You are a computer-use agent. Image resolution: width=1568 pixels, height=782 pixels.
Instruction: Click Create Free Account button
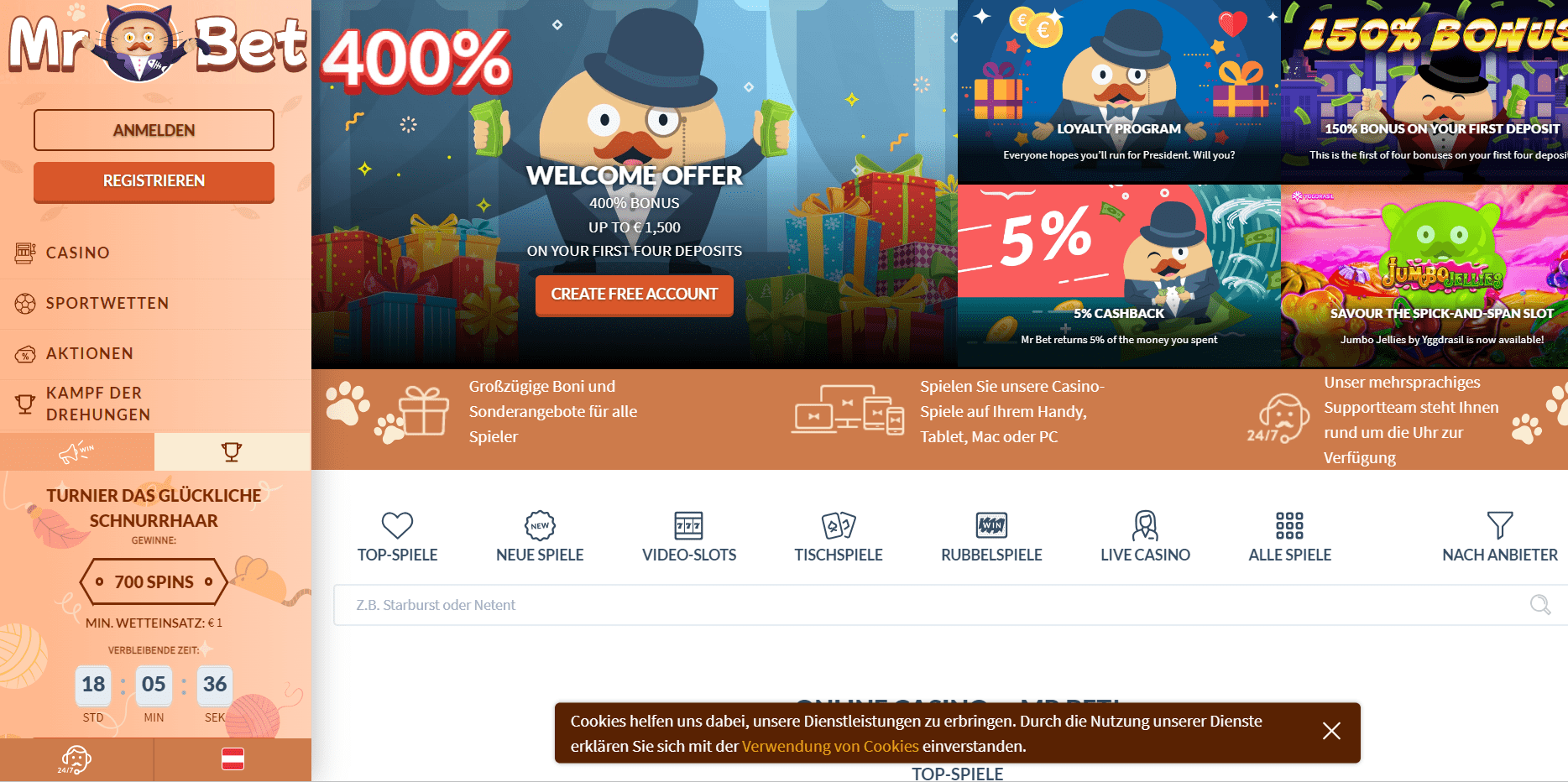[x=635, y=295]
